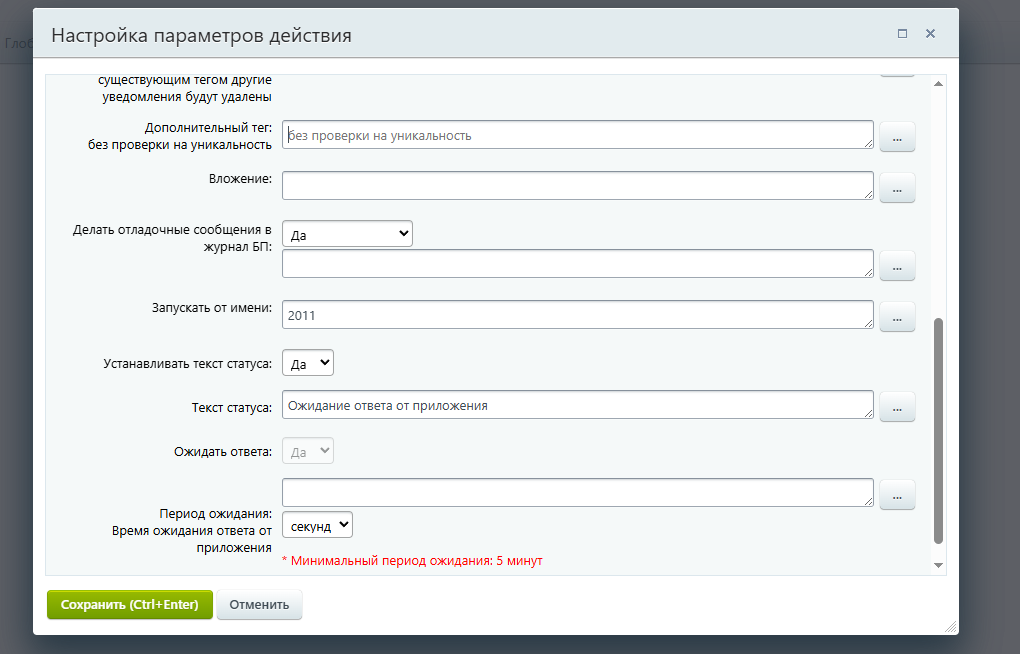The image size is (1020, 654).
Task: Open the "Устанавливать текст статуса" dropdown
Action: click(307, 364)
